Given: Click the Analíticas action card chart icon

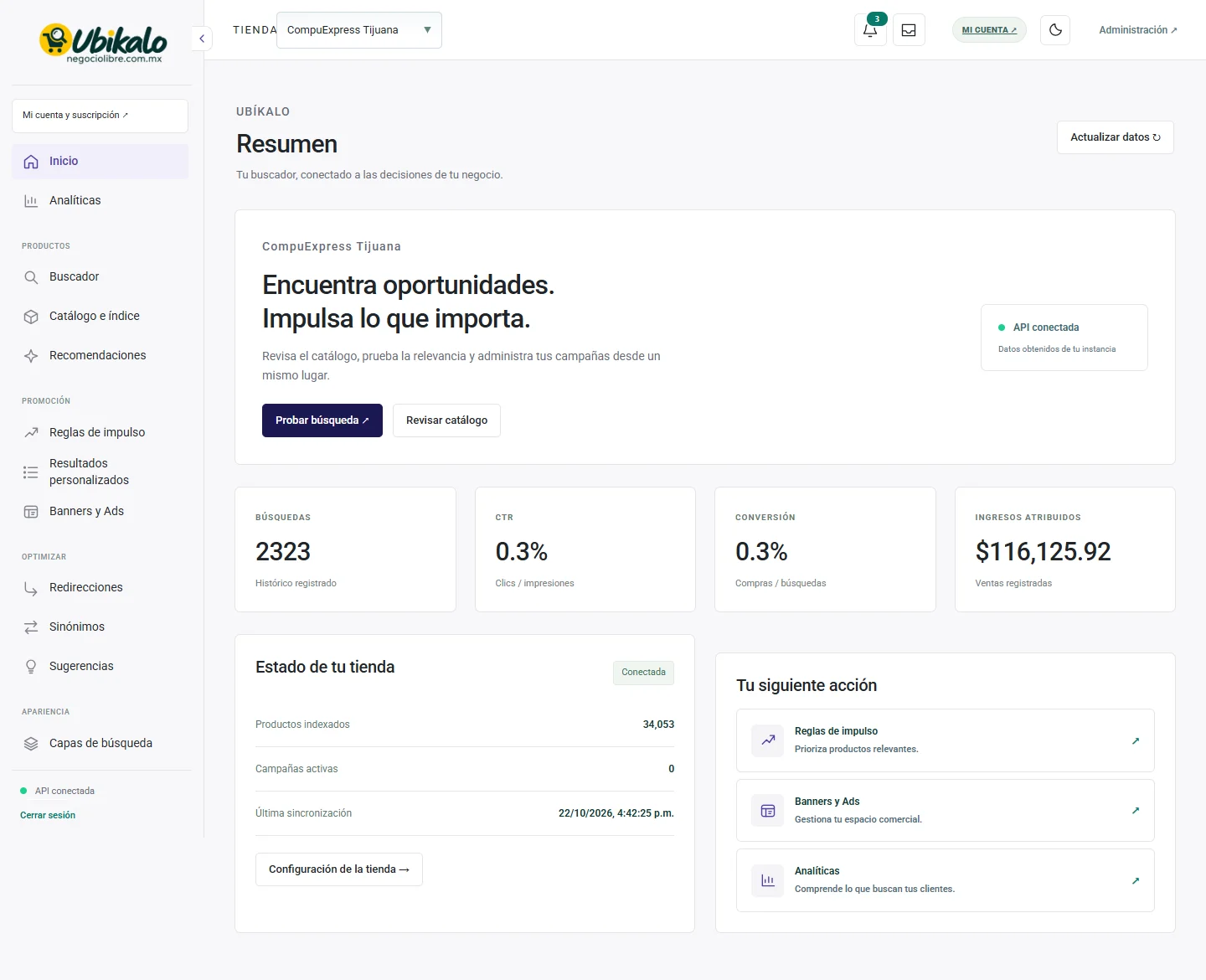Looking at the screenshot, I should (x=768, y=880).
